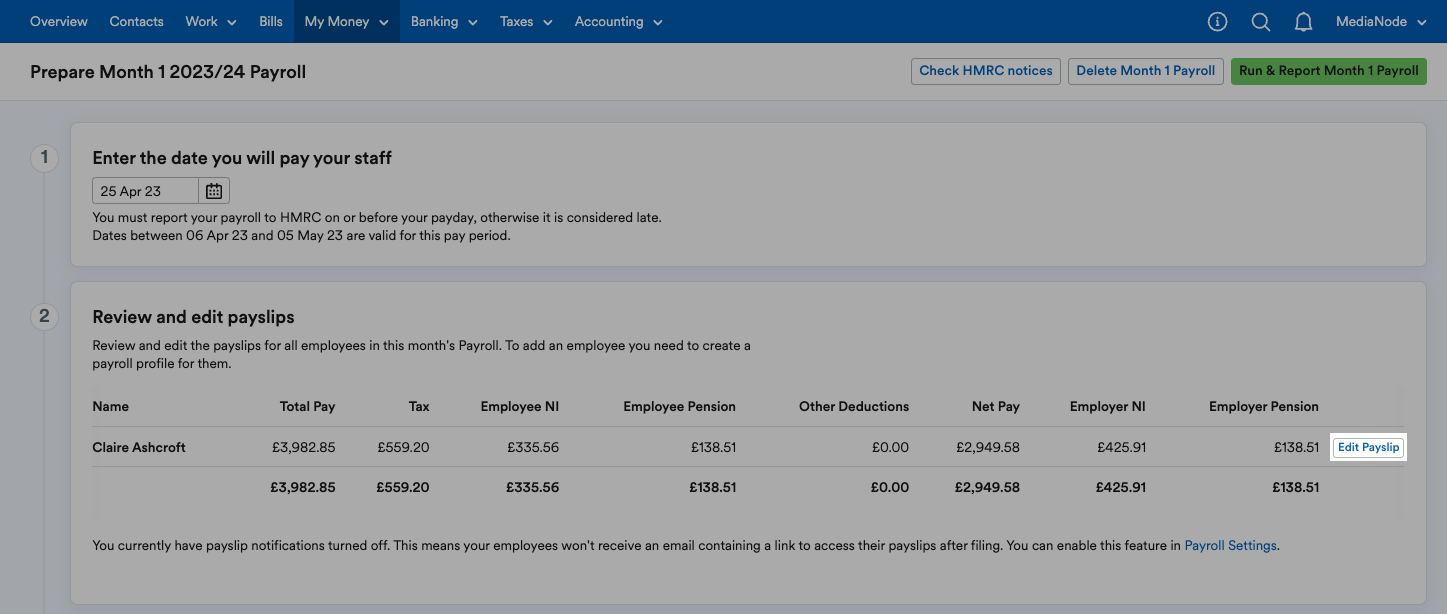Click the bold totals row £425.91 value
The width and height of the screenshot is (1447, 614).
1121,488
